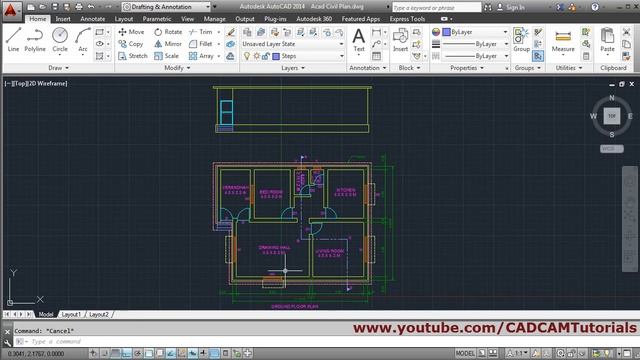Click the Plot print icon in quick access toolbar
Viewport: 640px width, 360px height.
79,7
